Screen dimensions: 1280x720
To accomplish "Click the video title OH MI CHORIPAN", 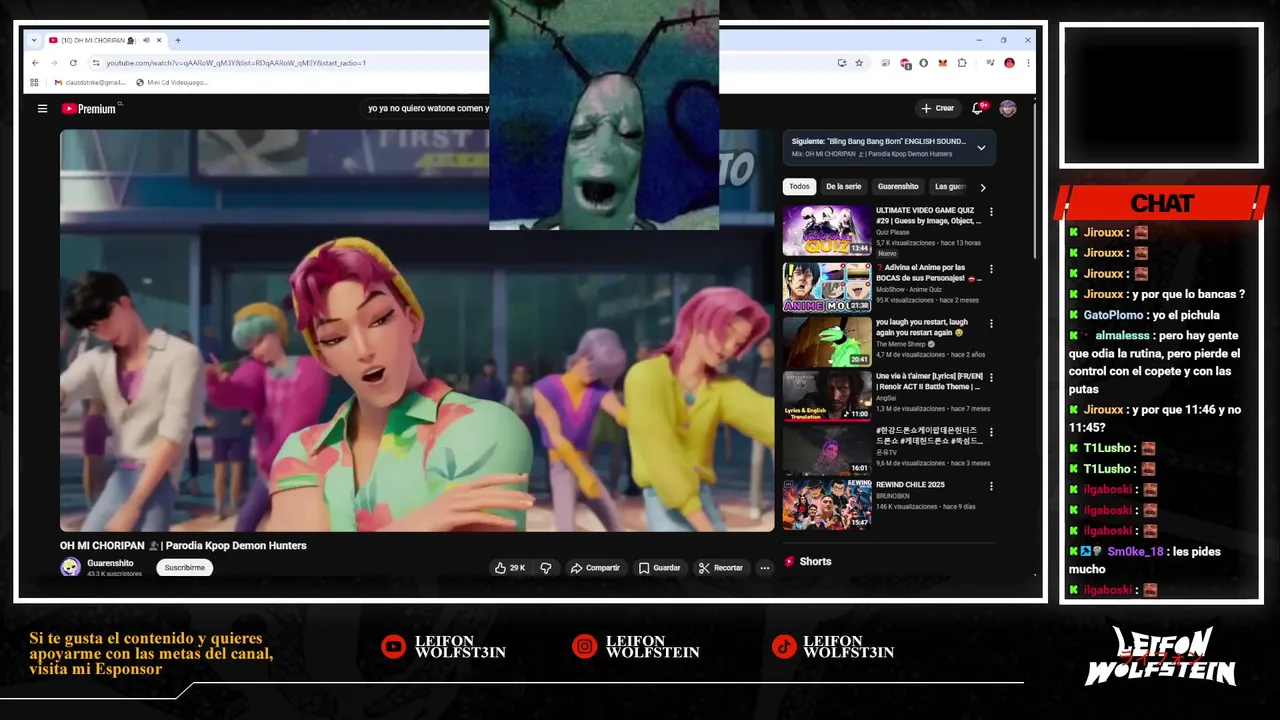I will 183,546.
